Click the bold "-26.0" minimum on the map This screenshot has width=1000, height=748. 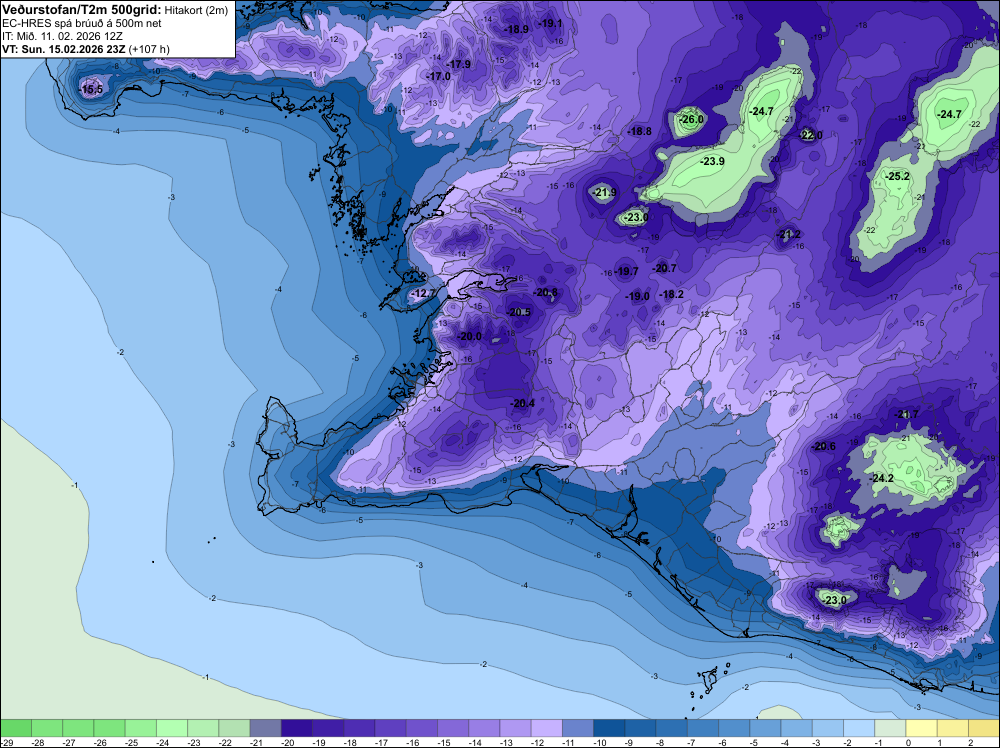tap(691, 119)
